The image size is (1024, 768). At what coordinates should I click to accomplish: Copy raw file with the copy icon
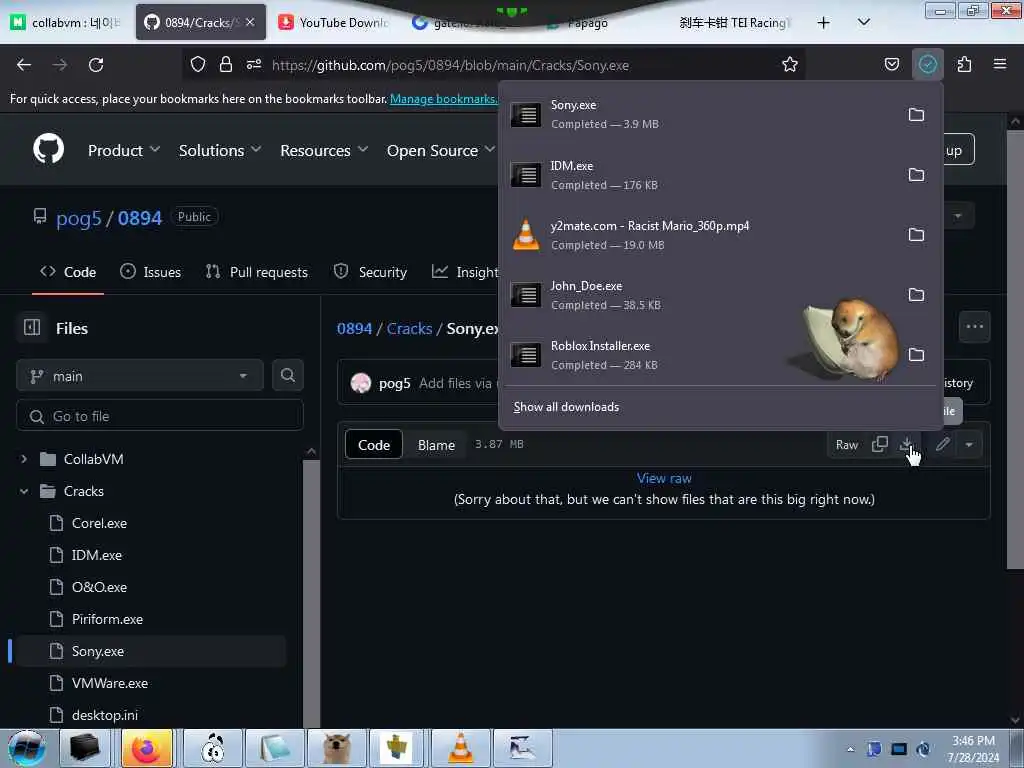click(880, 445)
